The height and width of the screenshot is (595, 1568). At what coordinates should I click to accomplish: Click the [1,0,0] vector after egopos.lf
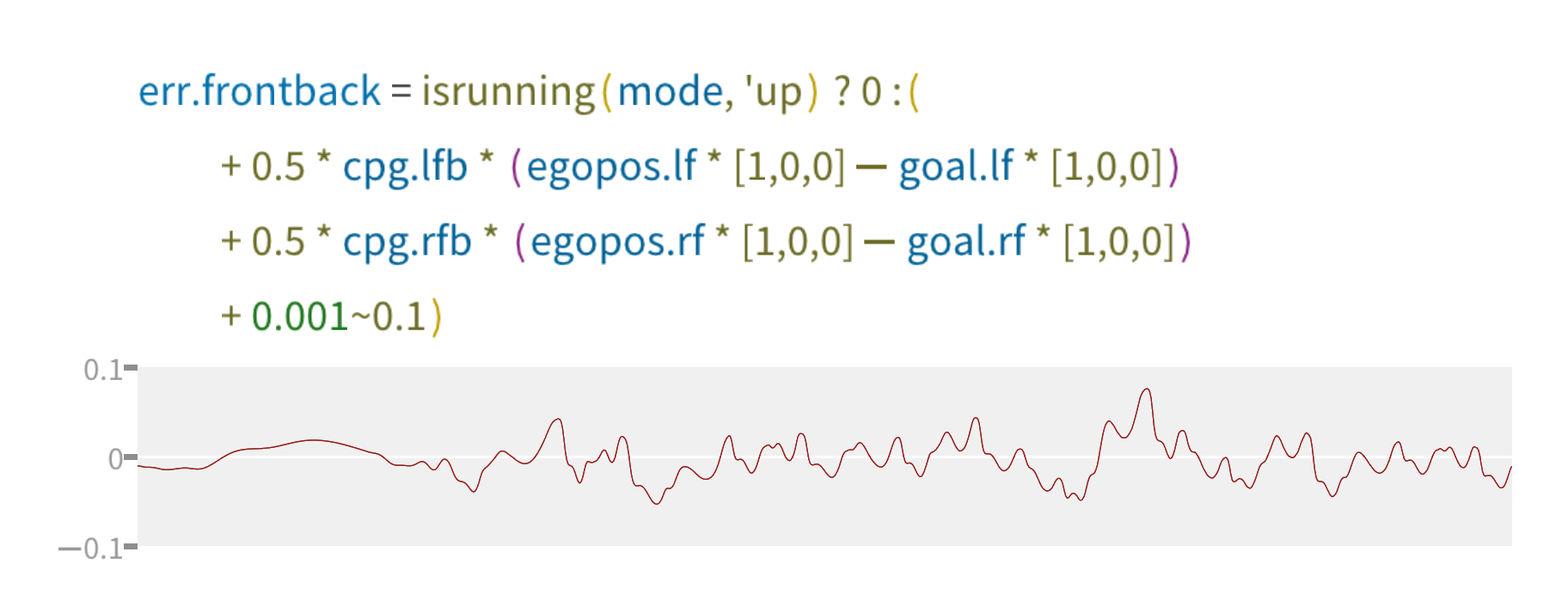coord(790,167)
